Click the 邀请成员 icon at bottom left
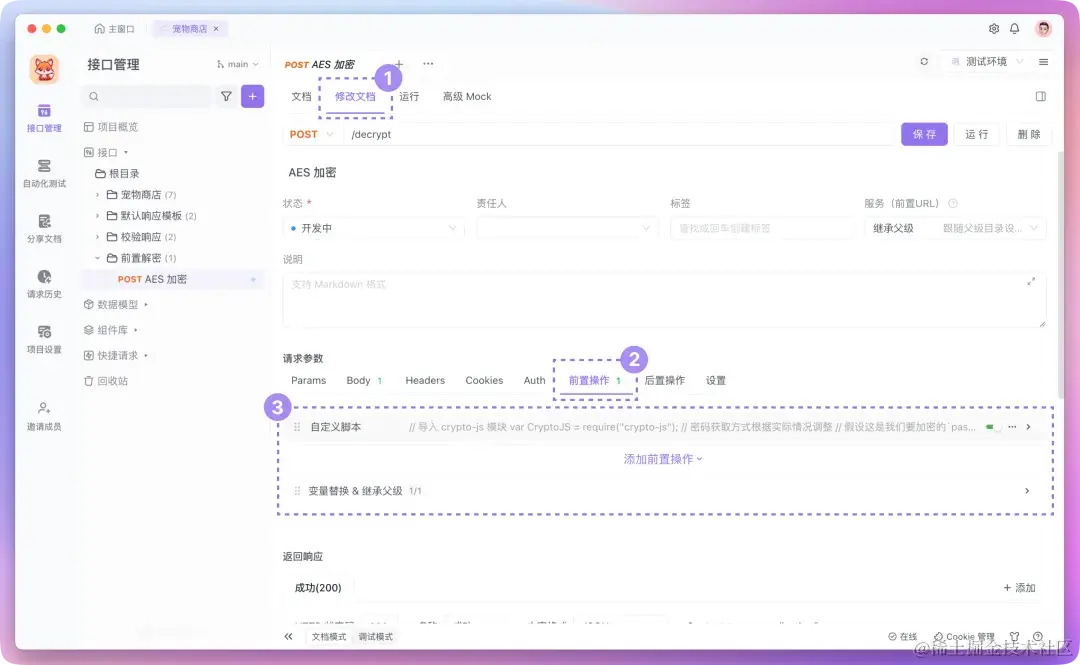Image resolution: width=1080 pixels, height=665 pixels. click(44, 413)
